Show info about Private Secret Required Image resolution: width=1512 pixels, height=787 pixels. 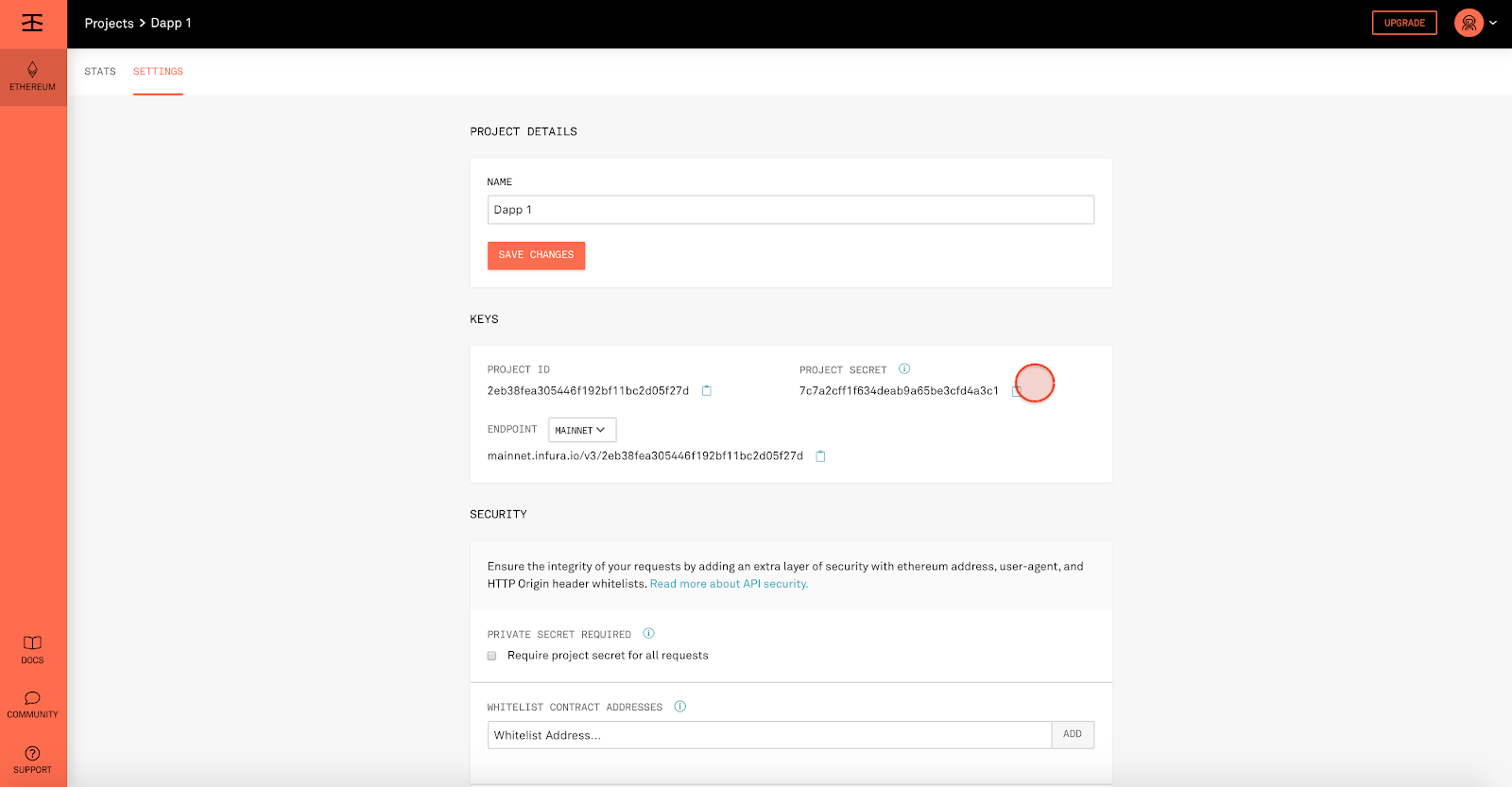point(648,634)
